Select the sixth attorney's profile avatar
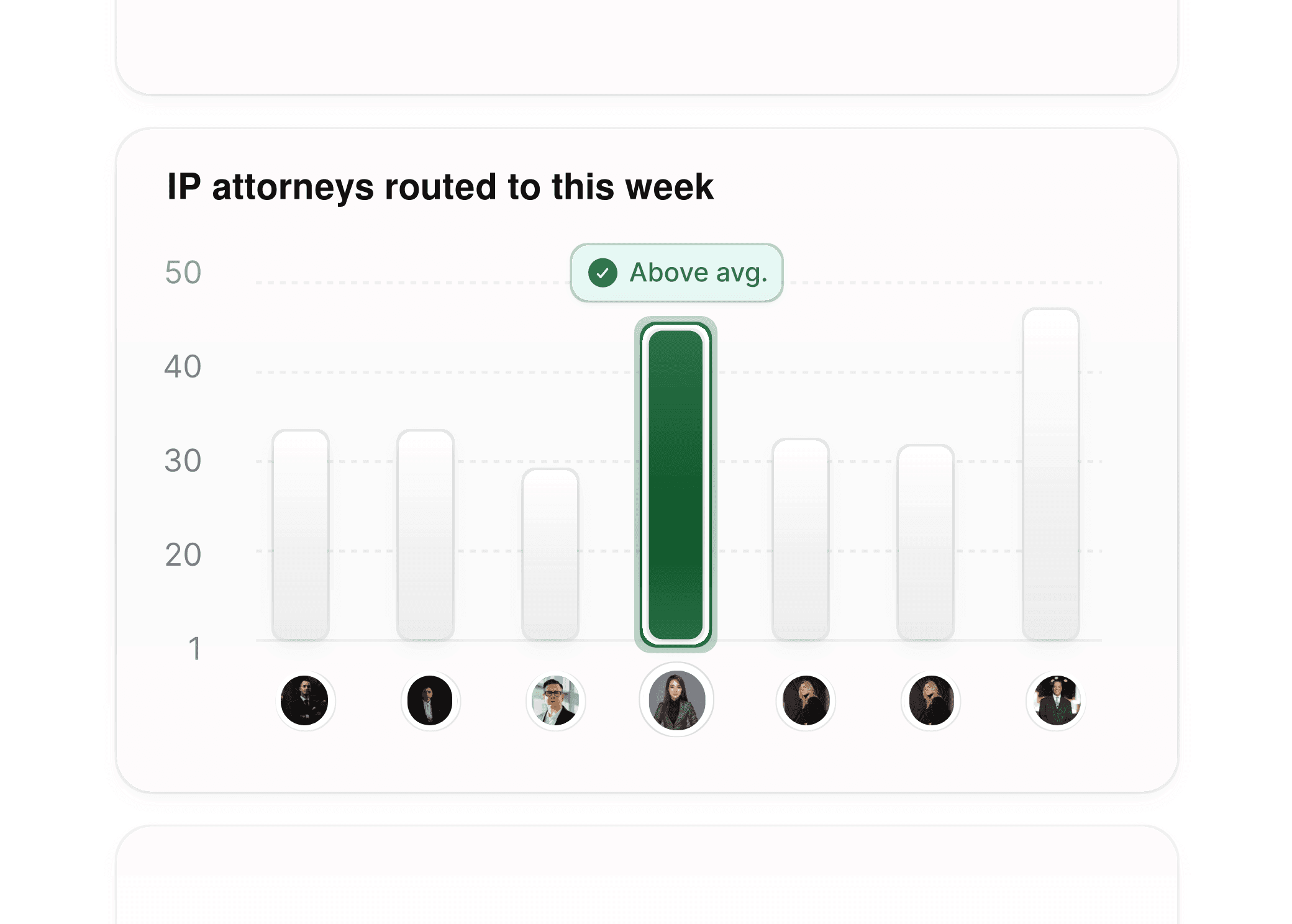 click(931, 700)
